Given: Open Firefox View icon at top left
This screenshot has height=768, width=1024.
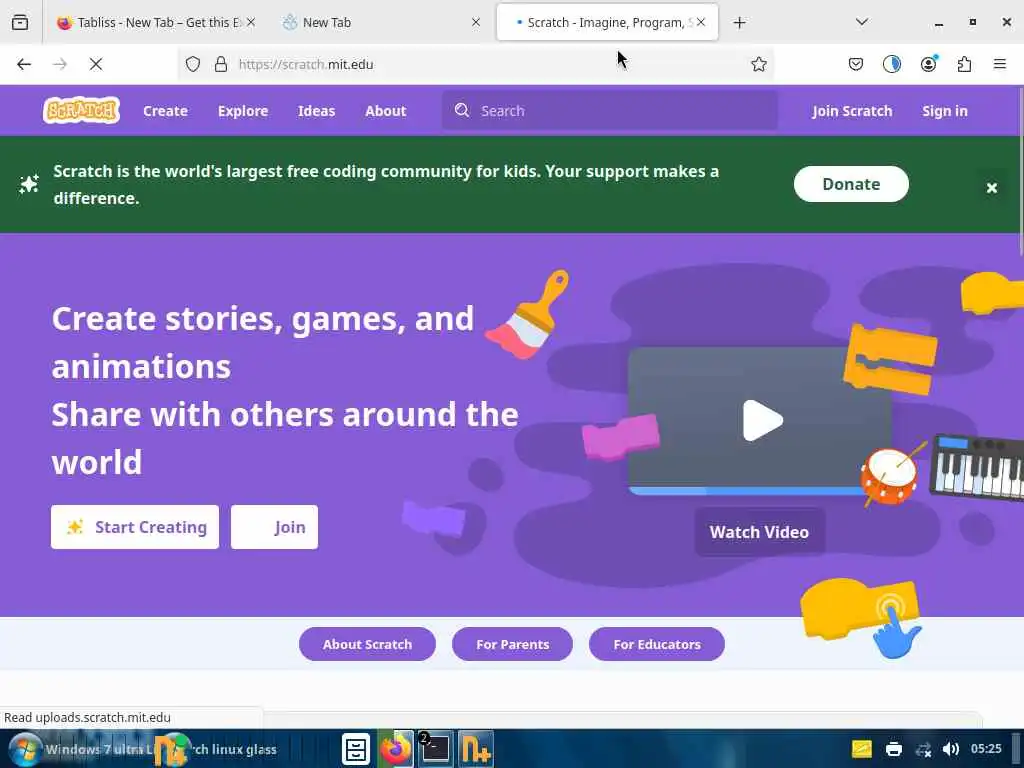Looking at the screenshot, I should [20, 23].
